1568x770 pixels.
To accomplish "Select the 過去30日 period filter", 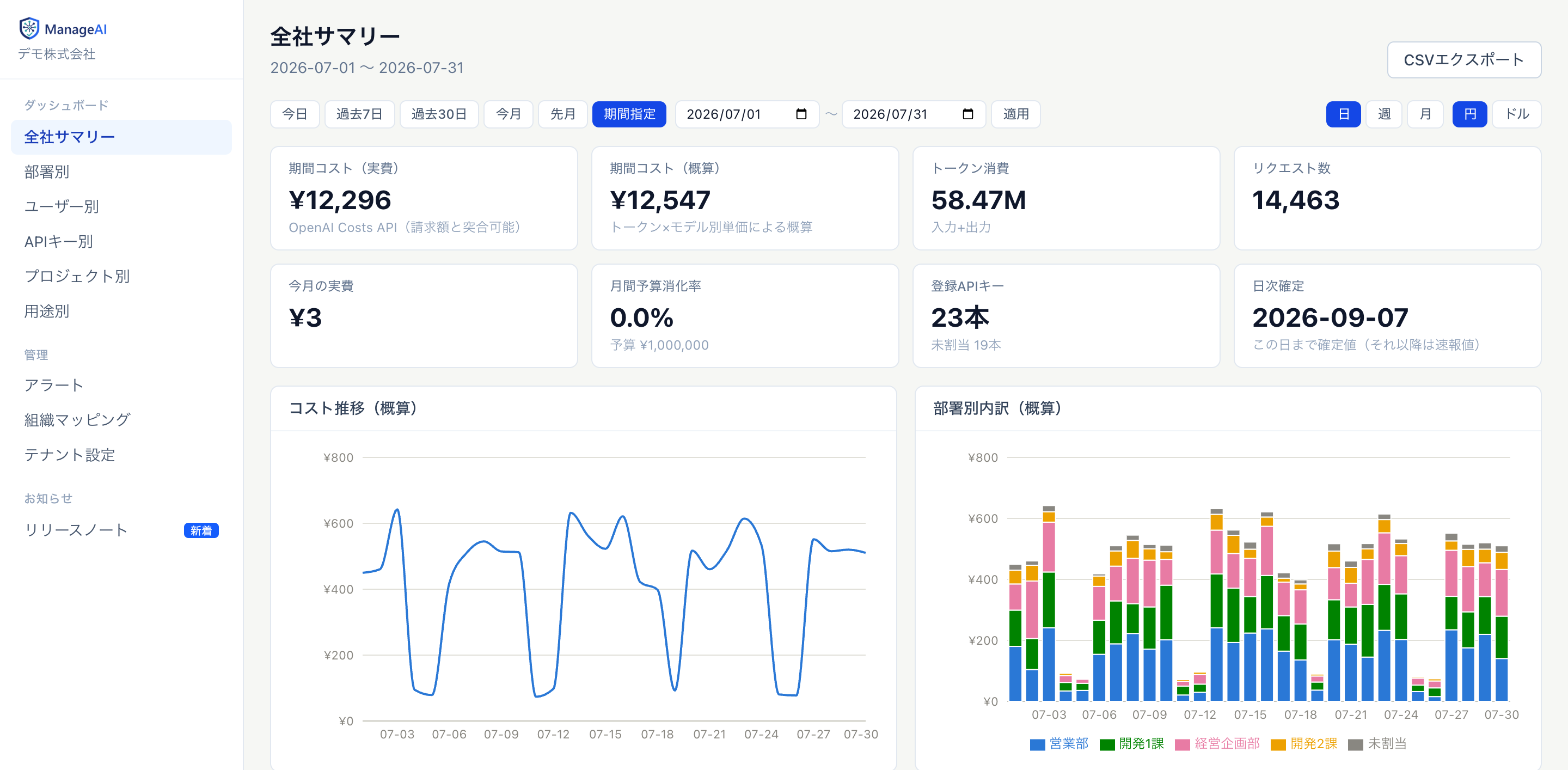I will coord(439,114).
